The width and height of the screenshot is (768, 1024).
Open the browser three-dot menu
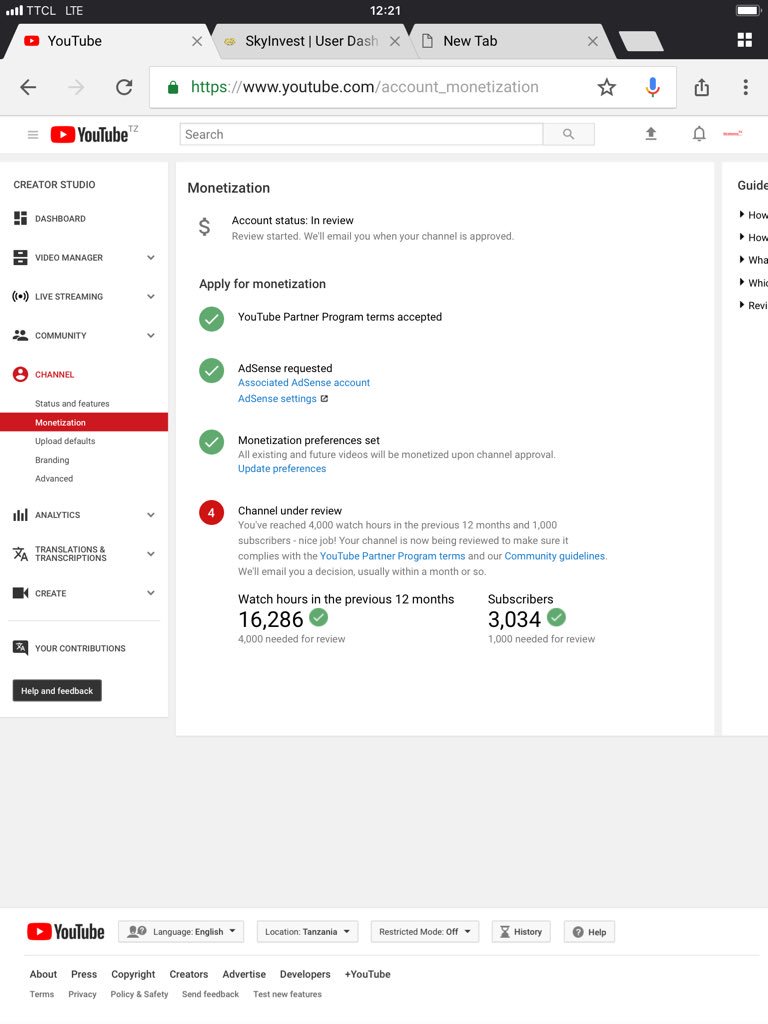pos(746,87)
